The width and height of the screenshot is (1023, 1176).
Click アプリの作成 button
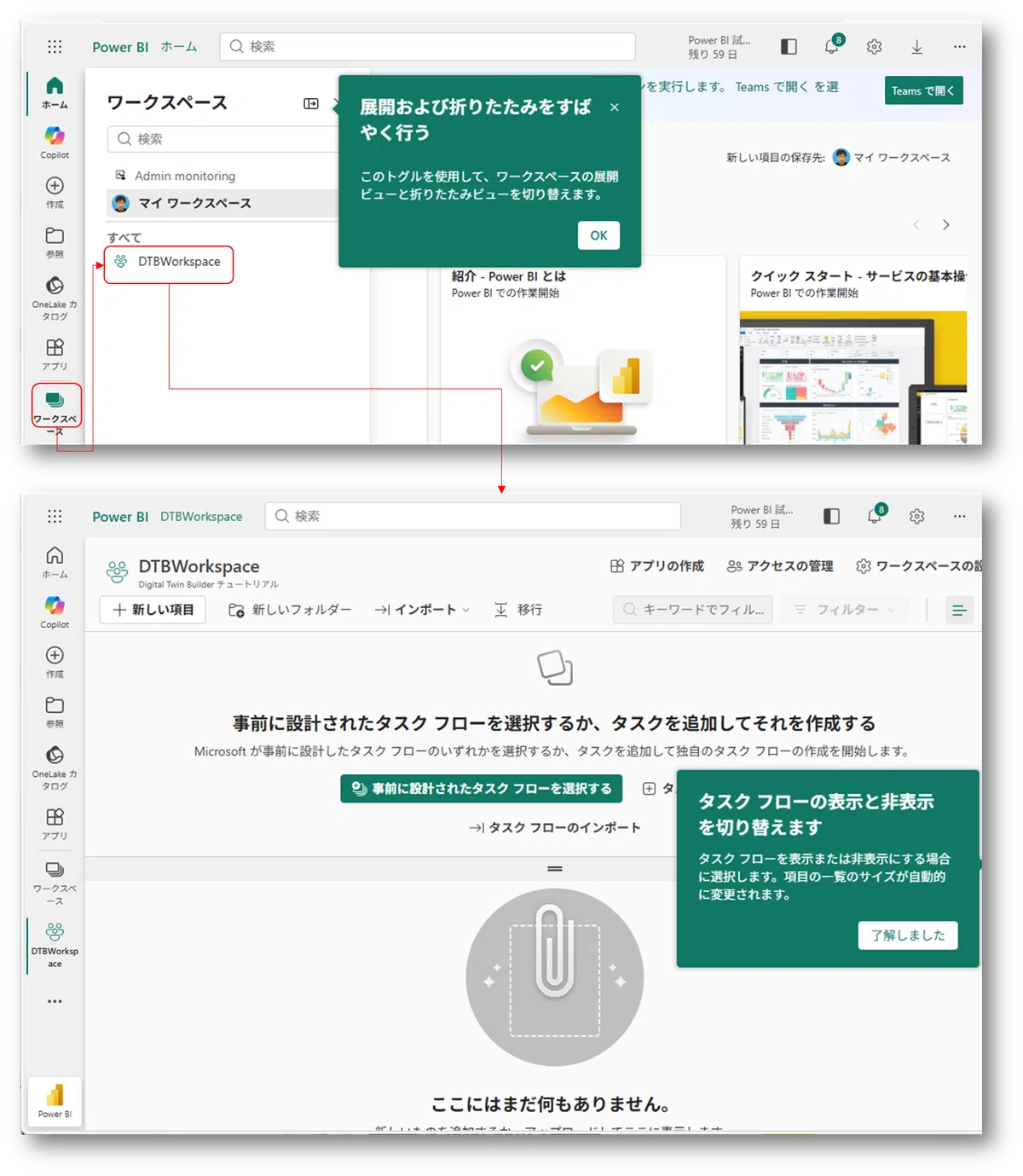click(x=657, y=566)
